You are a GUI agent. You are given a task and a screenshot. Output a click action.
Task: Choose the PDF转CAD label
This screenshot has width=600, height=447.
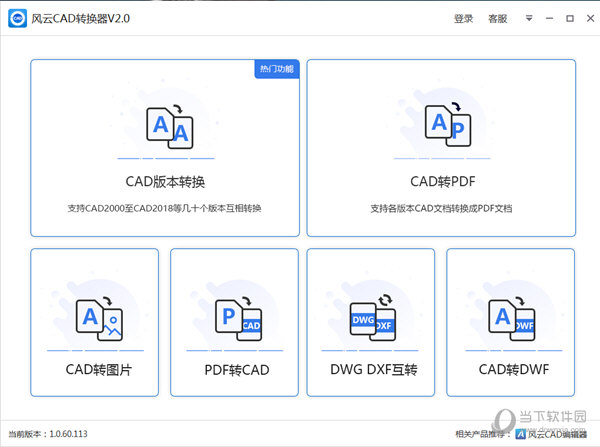237,370
